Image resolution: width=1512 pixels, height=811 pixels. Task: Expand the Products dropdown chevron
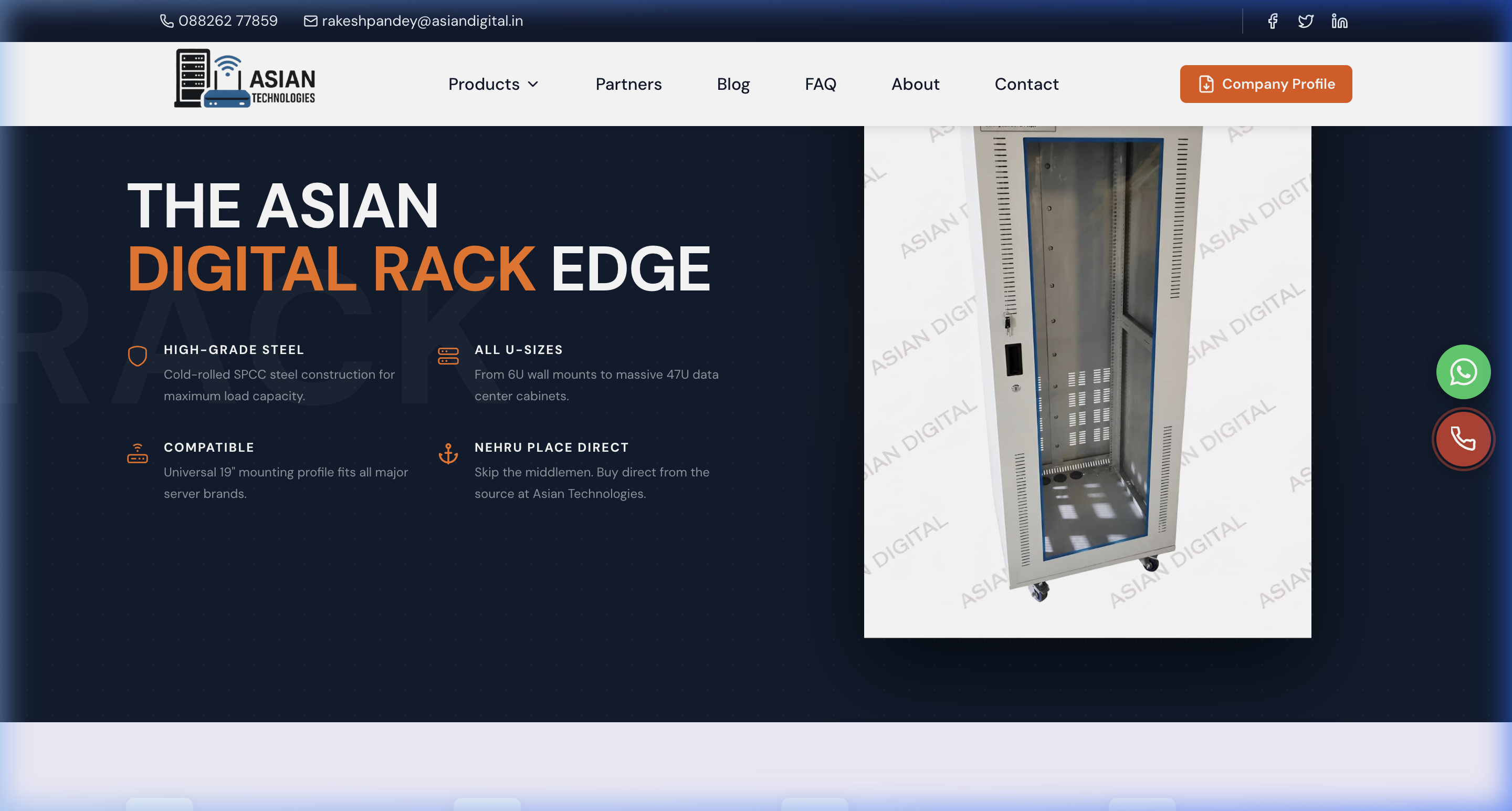click(x=533, y=84)
